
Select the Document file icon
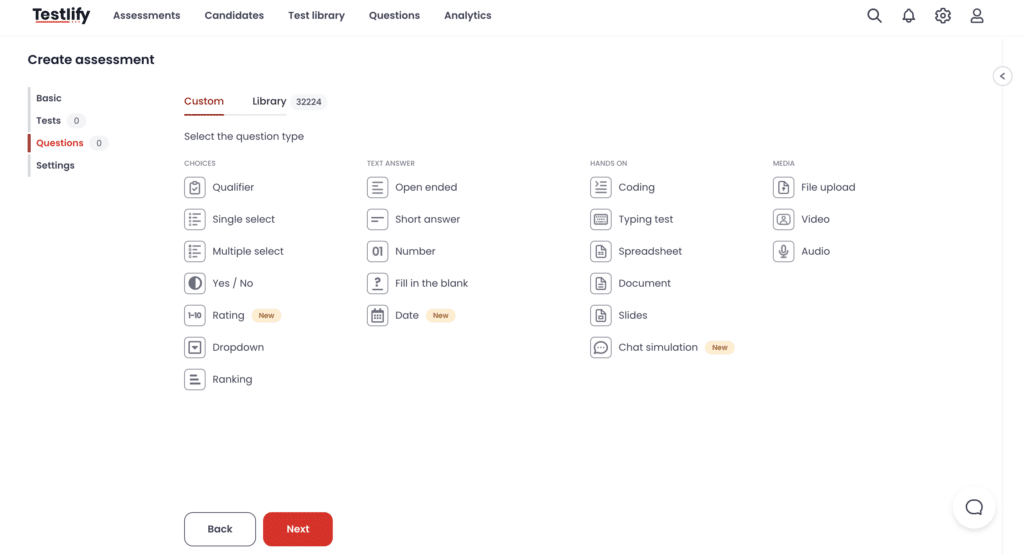click(601, 283)
